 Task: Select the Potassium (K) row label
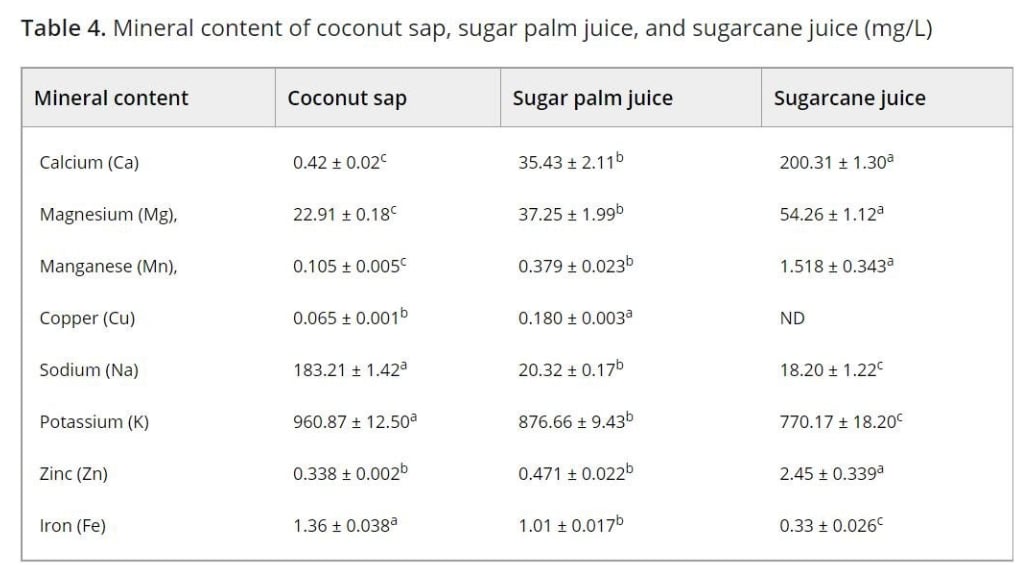(x=94, y=422)
